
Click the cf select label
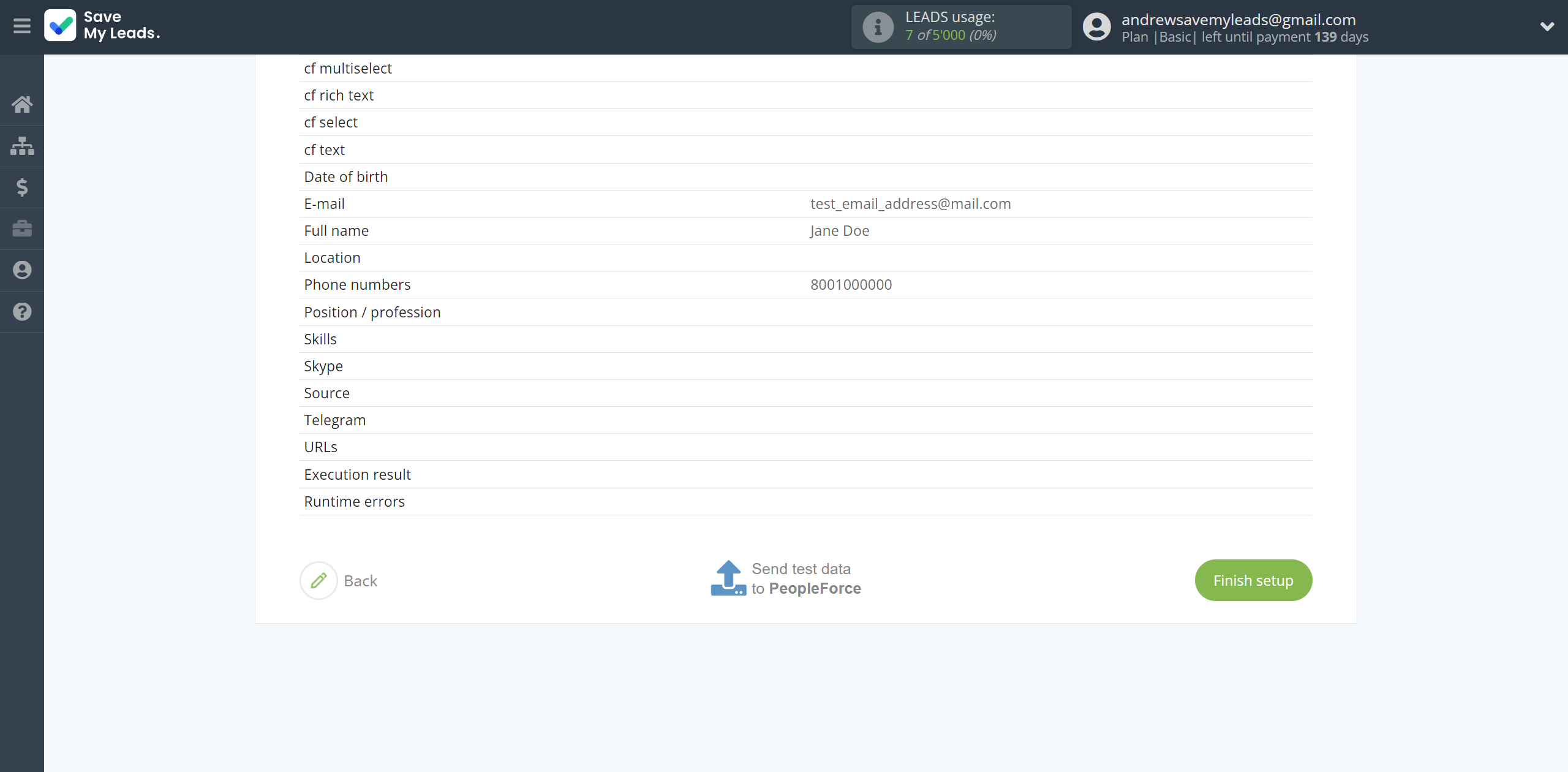click(331, 122)
